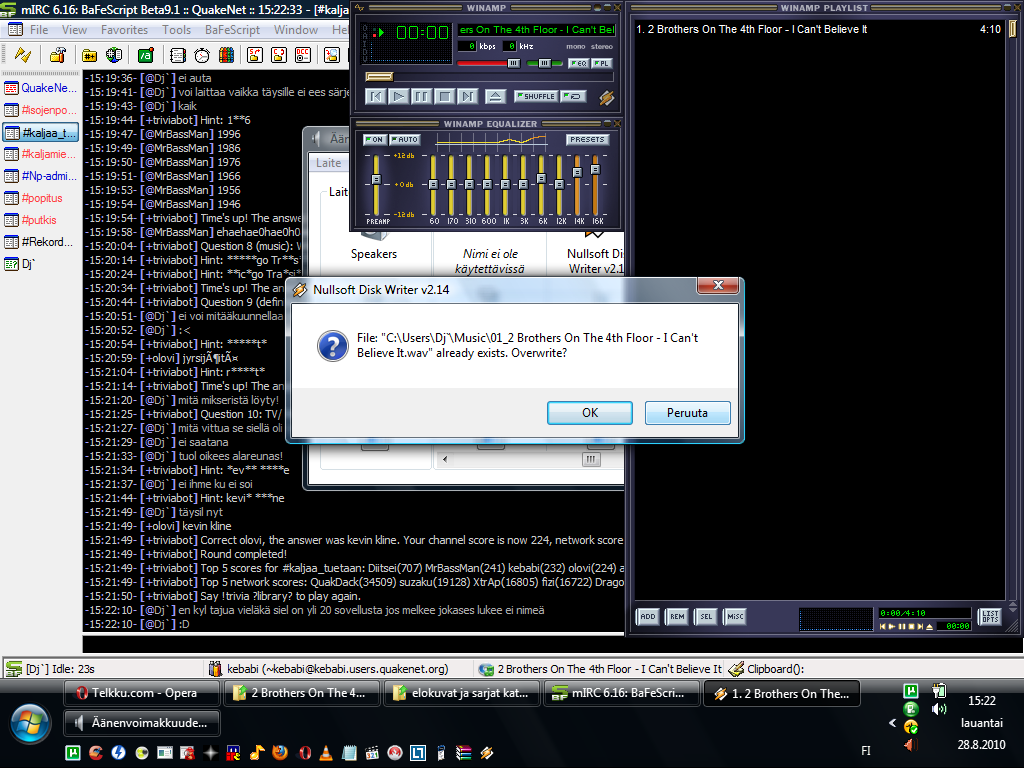1024x768 pixels.
Task: Click the Windows Start orb
Action: tap(30, 724)
